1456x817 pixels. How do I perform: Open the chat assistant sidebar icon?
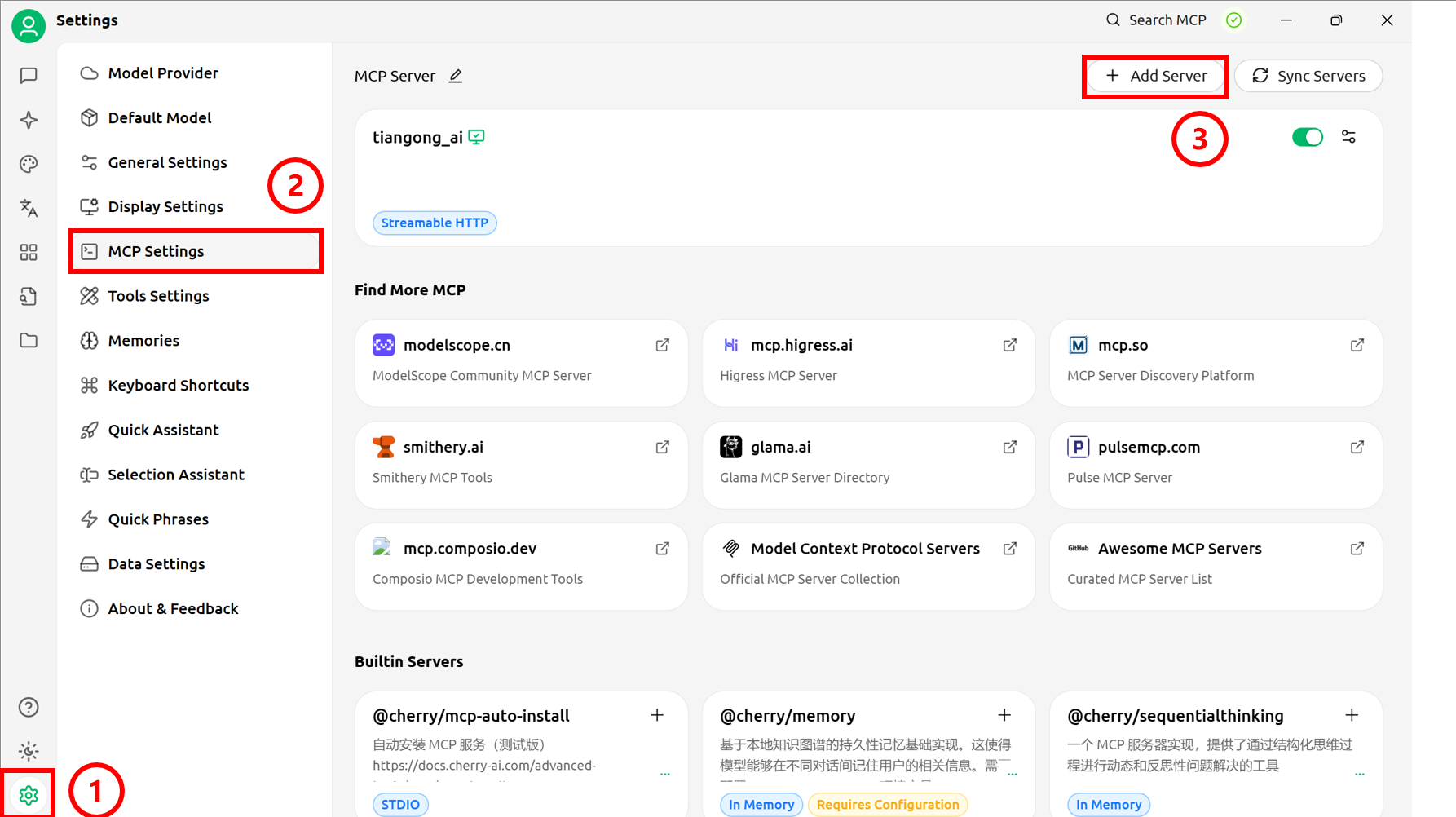(29, 76)
